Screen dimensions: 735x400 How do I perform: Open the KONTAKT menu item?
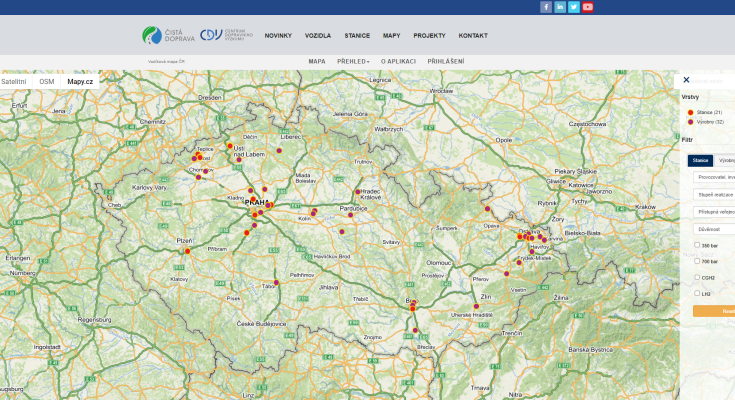tap(473, 36)
